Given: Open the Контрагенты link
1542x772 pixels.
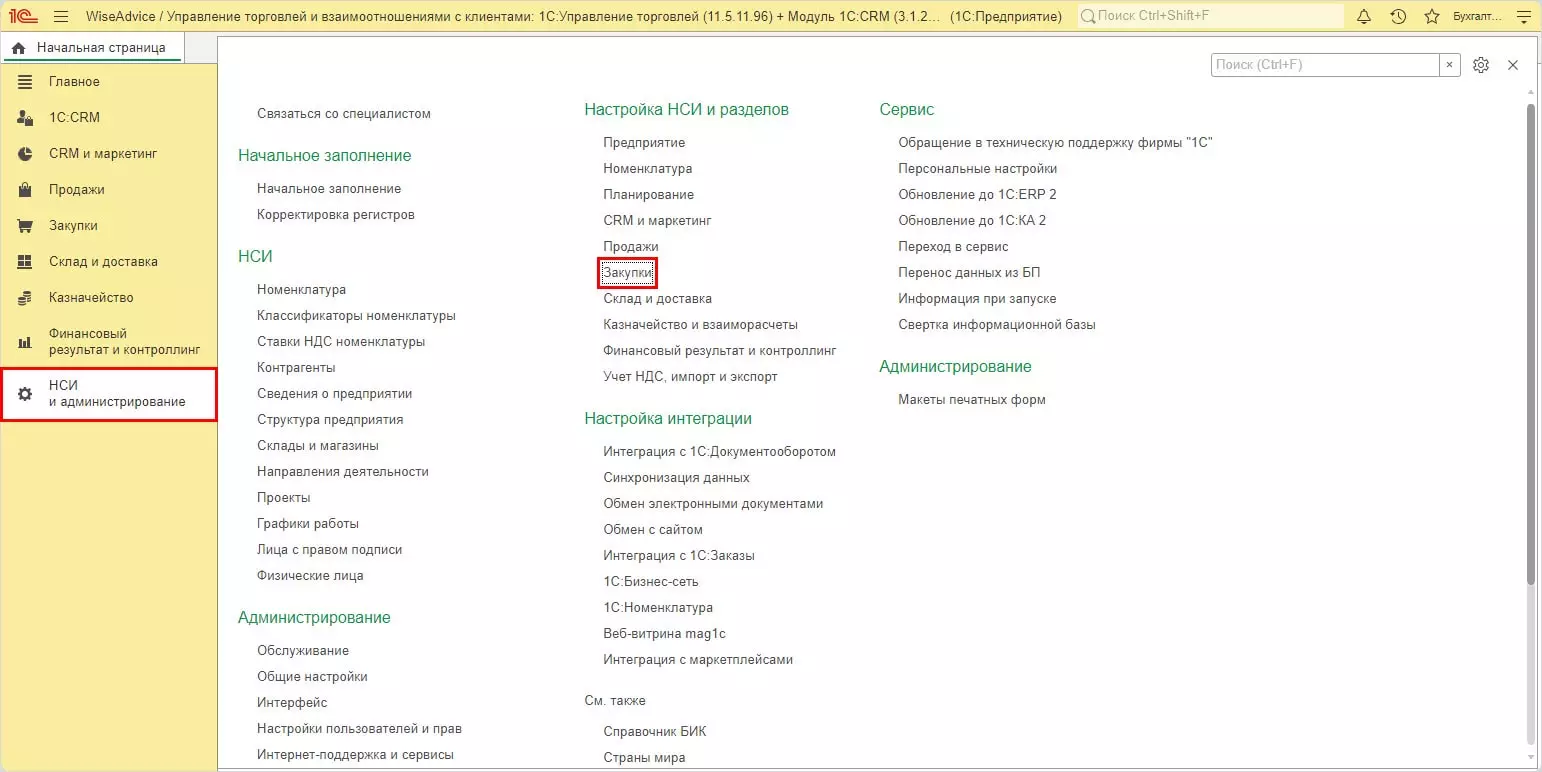Looking at the screenshot, I should click(x=296, y=368).
